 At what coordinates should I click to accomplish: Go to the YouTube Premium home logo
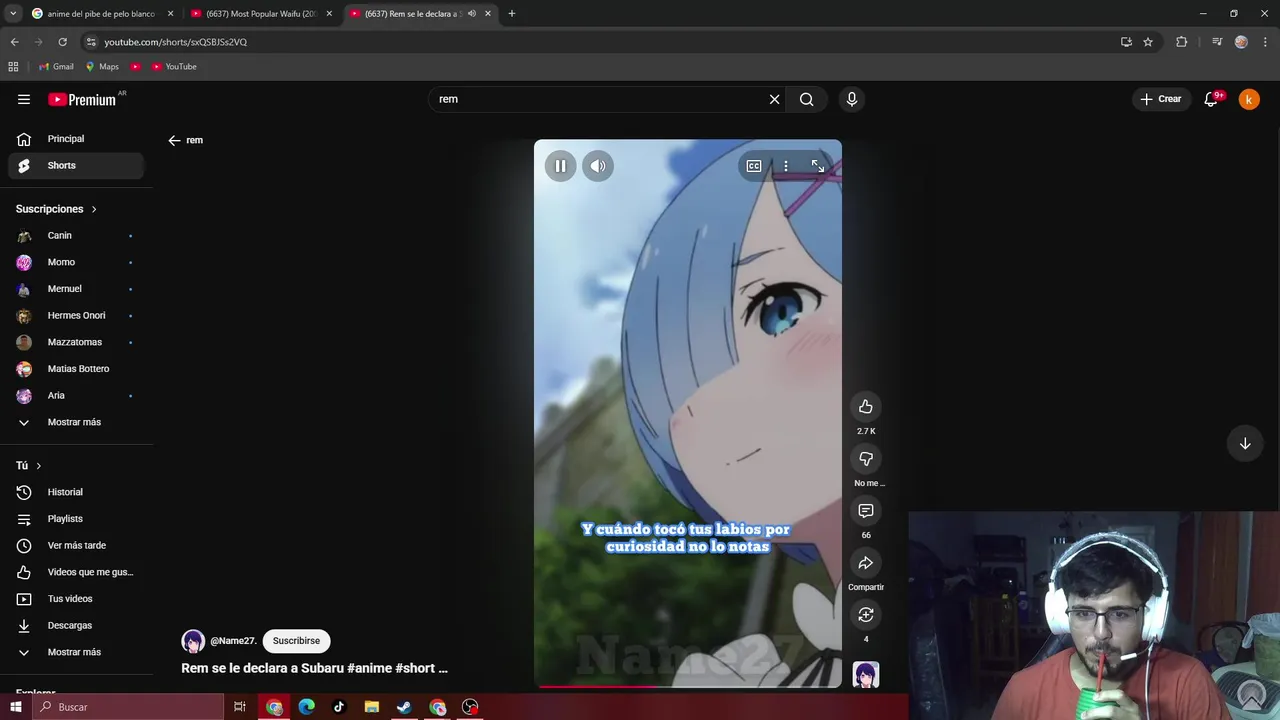[x=82, y=99]
